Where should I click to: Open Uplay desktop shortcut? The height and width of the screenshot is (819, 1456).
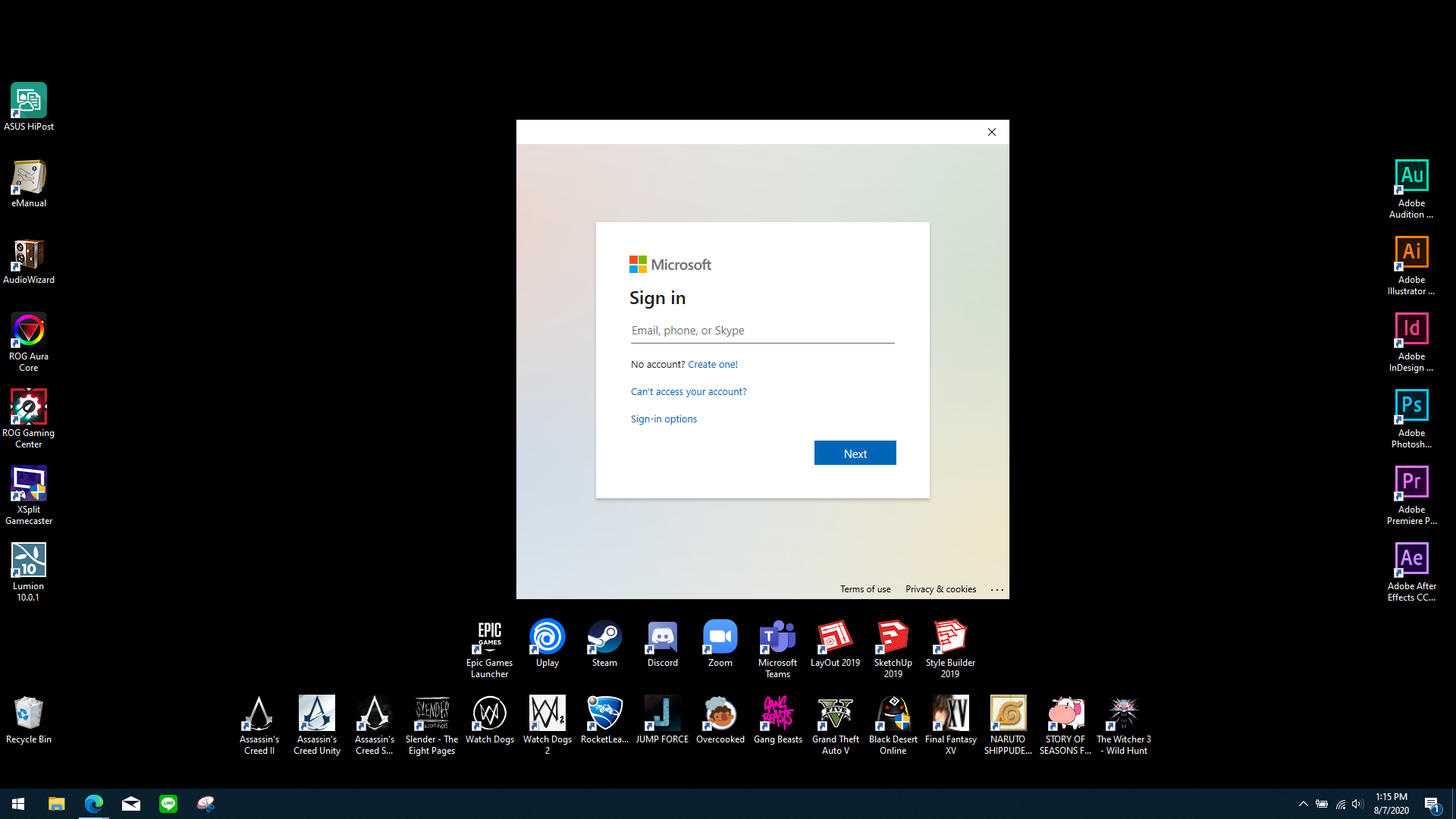point(548,643)
